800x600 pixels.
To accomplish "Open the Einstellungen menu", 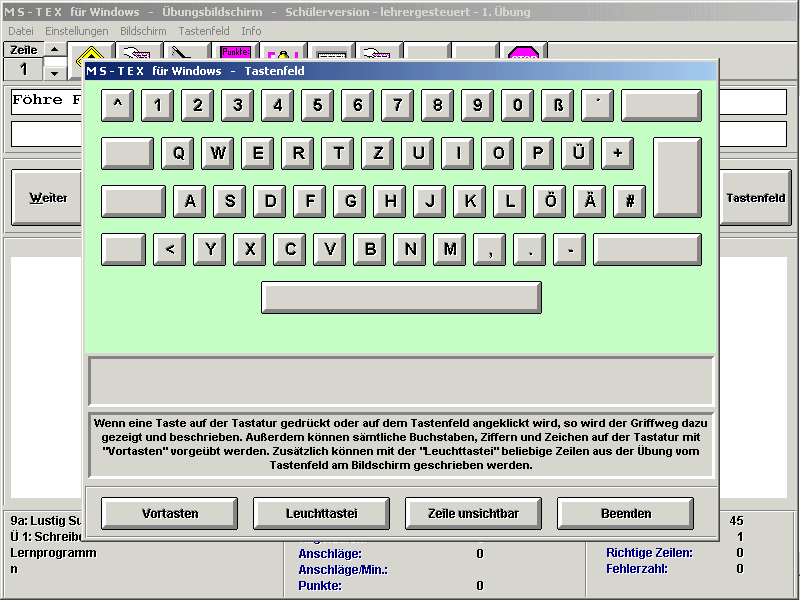I will click(x=77, y=31).
